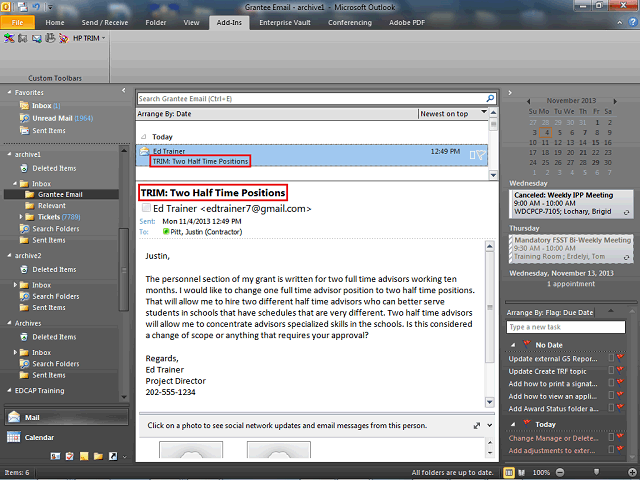Select the Relevant folder
640x480 pixels.
pyautogui.click(x=51, y=206)
